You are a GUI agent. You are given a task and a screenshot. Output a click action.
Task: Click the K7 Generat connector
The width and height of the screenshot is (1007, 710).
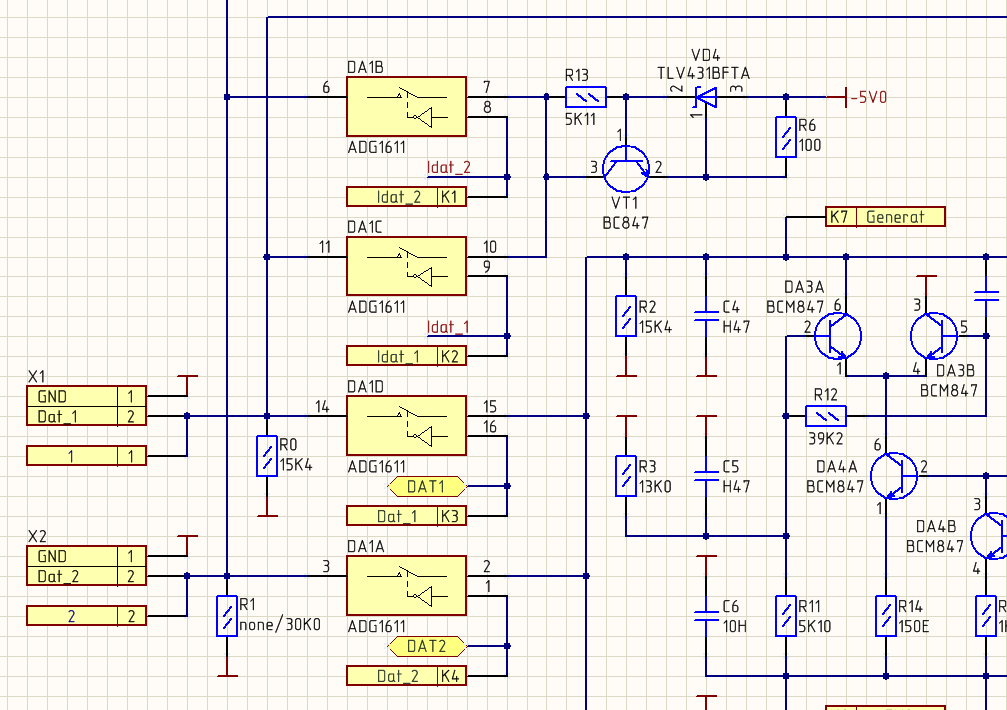click(885, 216)
